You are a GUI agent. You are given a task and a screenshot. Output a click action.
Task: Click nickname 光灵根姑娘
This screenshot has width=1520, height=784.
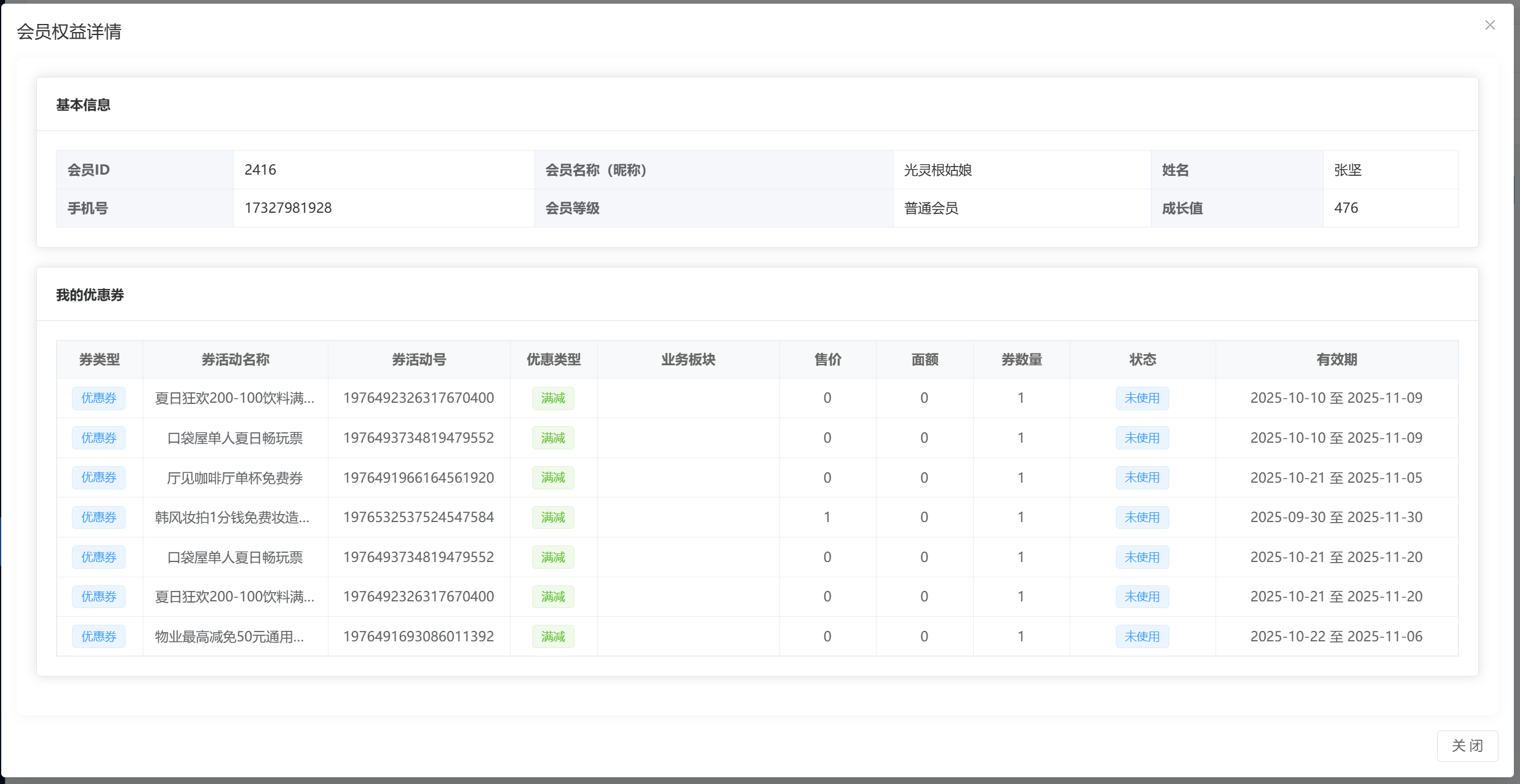tap(937, 170)
